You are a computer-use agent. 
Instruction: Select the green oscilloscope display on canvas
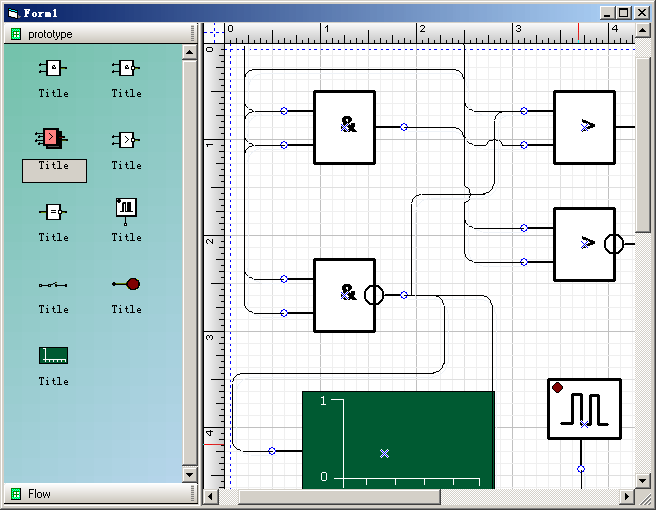[x=398, y=440]
